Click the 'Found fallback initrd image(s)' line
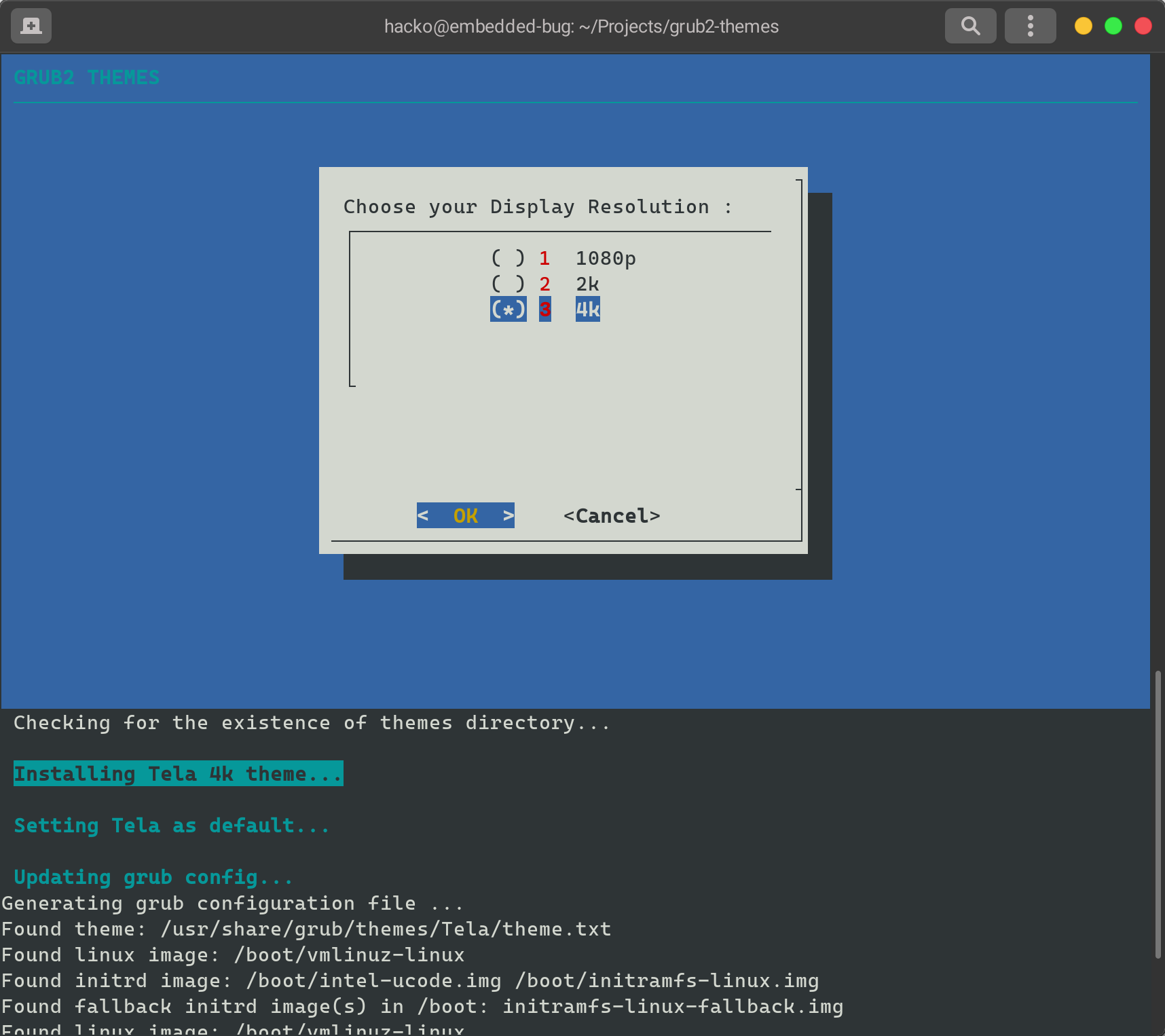Screen dimensions: 1165x1036 (422, 1007)
